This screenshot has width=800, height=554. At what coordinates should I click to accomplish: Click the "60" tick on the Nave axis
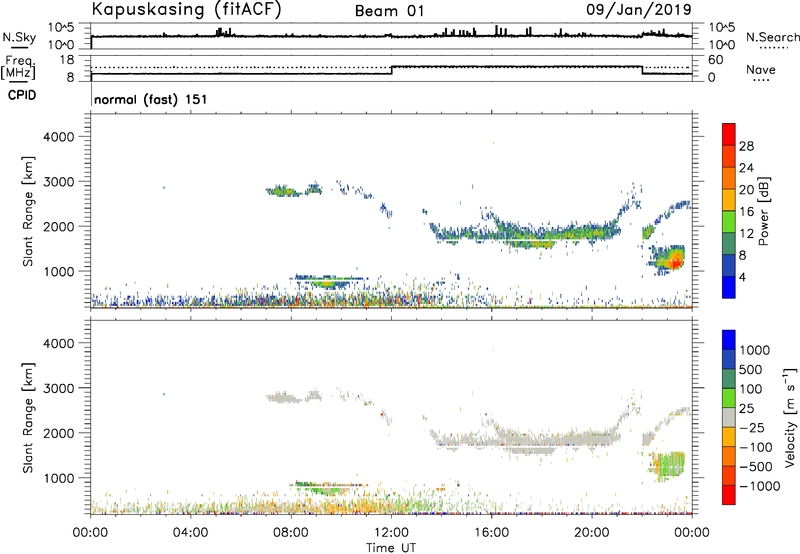point(715,60)
